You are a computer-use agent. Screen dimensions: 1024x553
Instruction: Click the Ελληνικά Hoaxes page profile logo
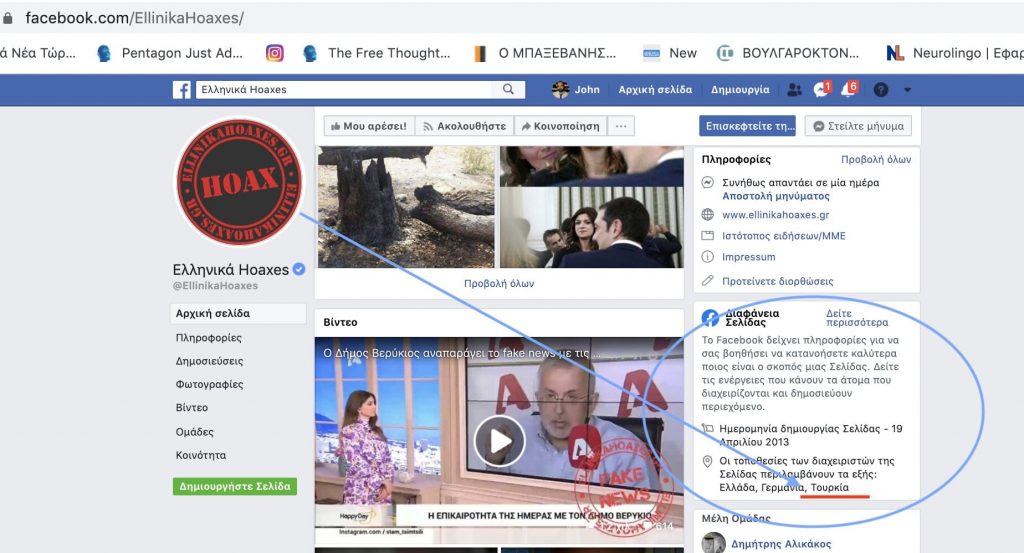[x=238, y=182]
